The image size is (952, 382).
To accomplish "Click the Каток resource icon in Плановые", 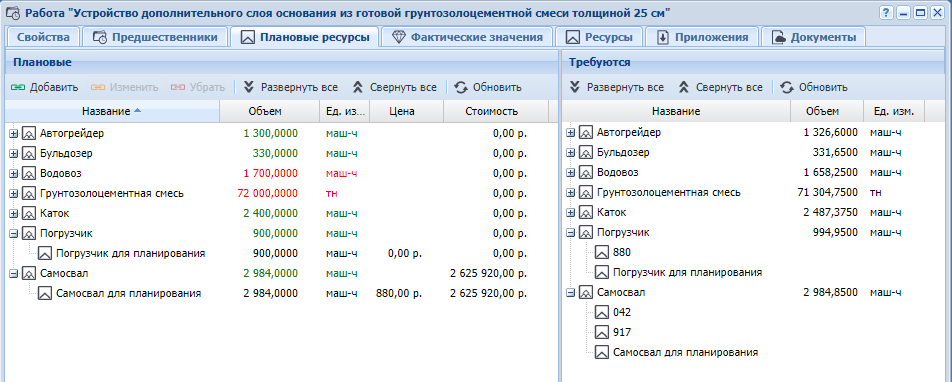I will pos(29,213).
